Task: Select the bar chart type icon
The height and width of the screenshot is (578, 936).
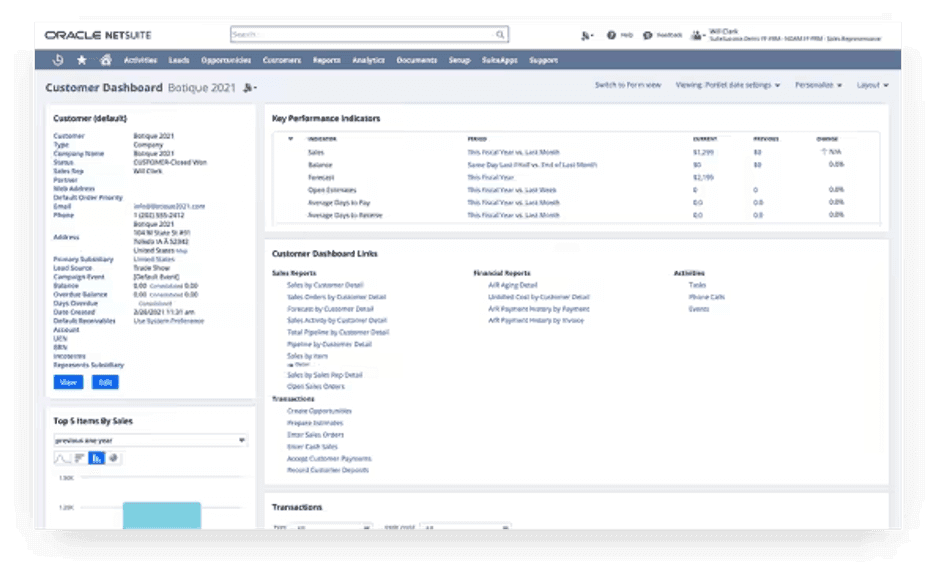Action: 96,459
